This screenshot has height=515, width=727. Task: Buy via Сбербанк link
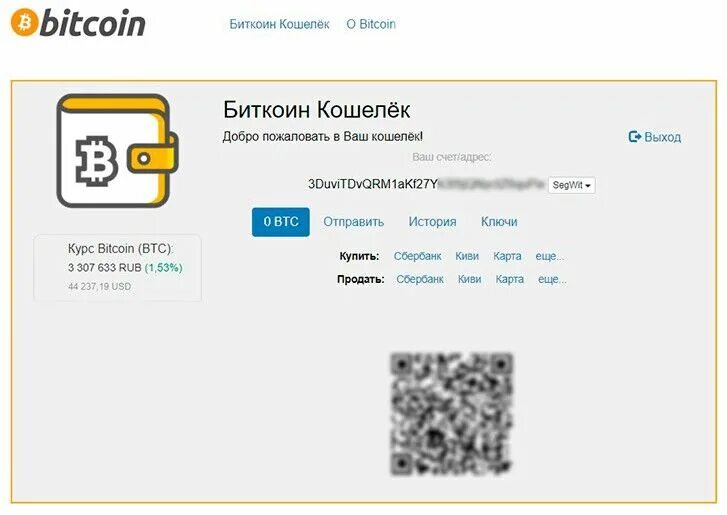[418, 256]
